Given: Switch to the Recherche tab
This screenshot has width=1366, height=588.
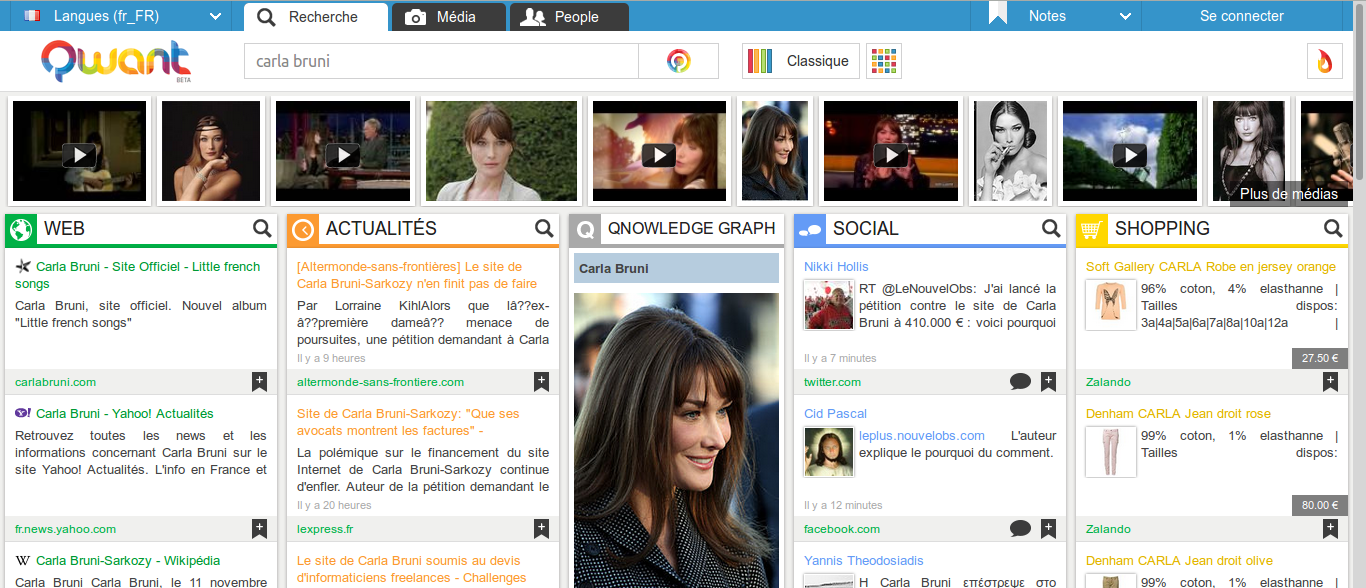Looking at the screenshot, I should (x=316, y=17).
